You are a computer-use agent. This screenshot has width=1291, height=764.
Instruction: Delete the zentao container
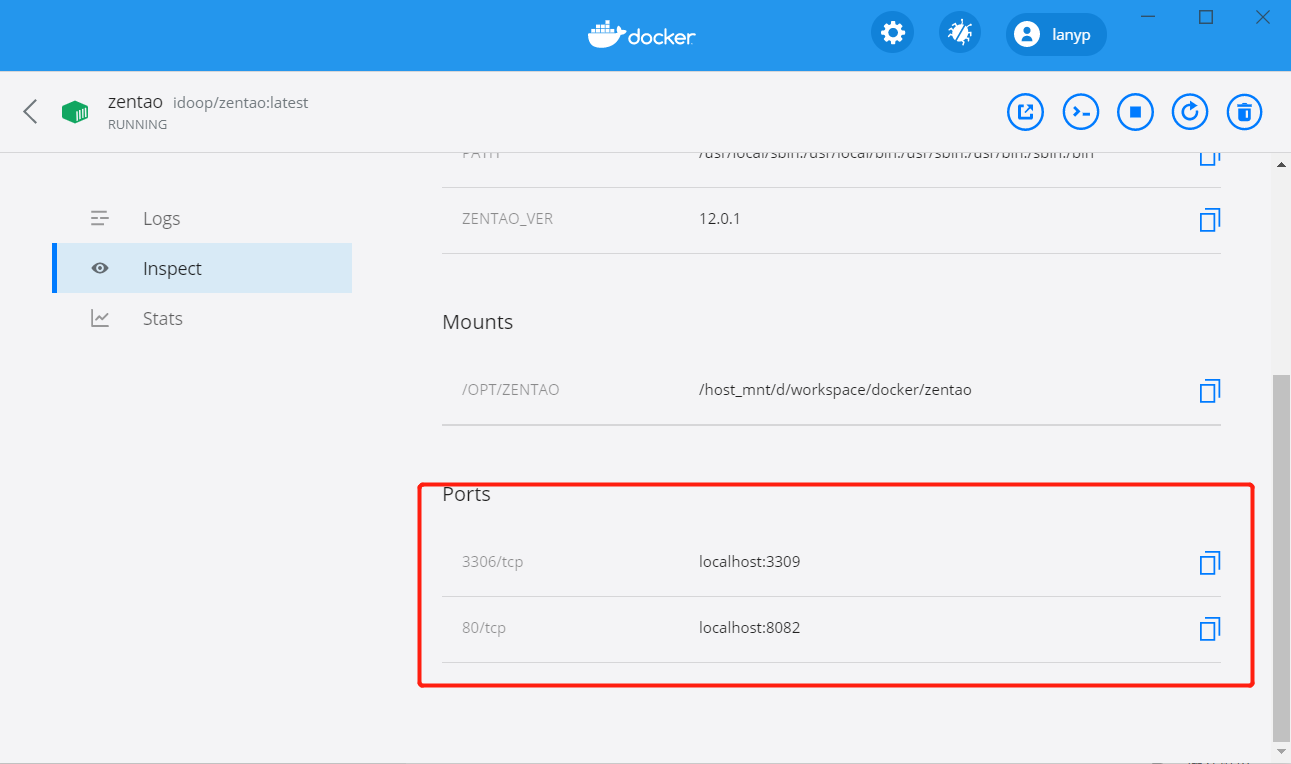coord(1244,112)
